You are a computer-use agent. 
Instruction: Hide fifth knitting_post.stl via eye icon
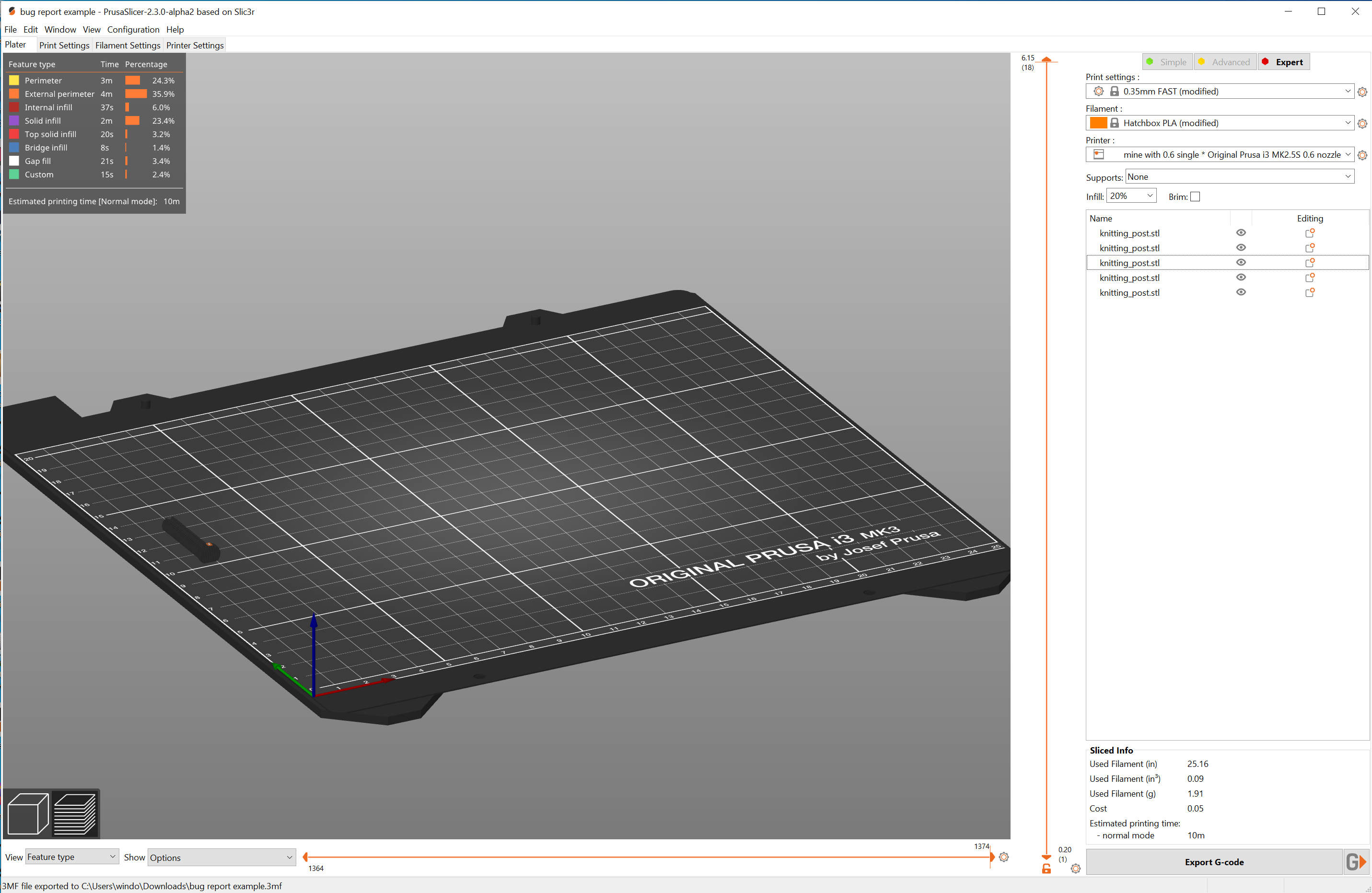click(x=1241, y=293)
